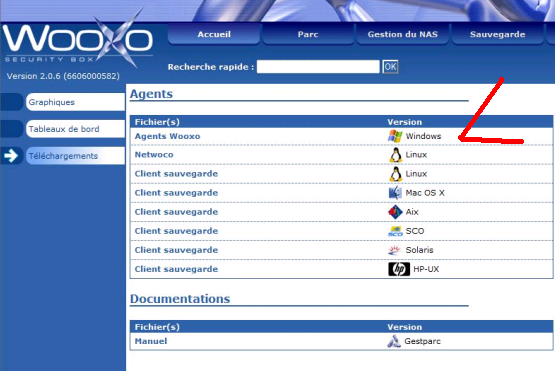
Task: Open the Netwoco download link
Action: pyautogui.click(x=154, y=155)
